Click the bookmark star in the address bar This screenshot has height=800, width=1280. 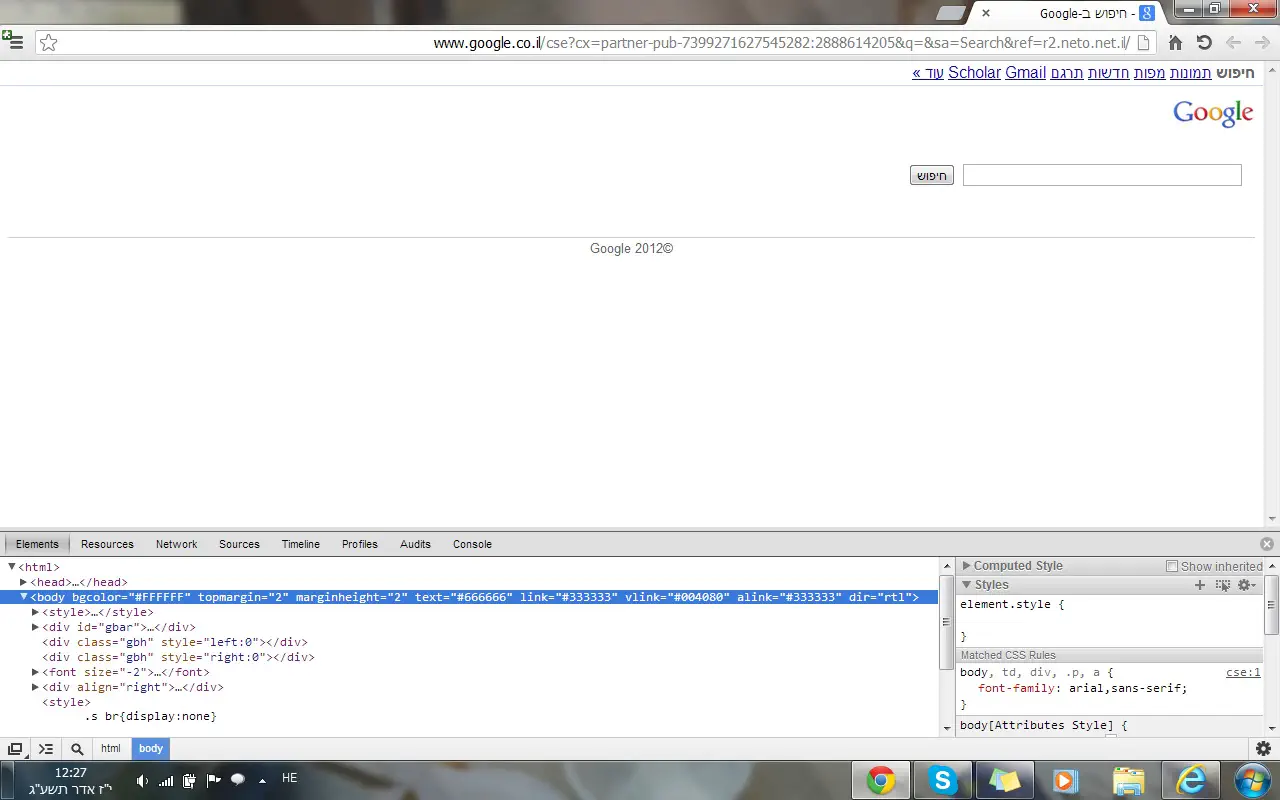(48, 43)
